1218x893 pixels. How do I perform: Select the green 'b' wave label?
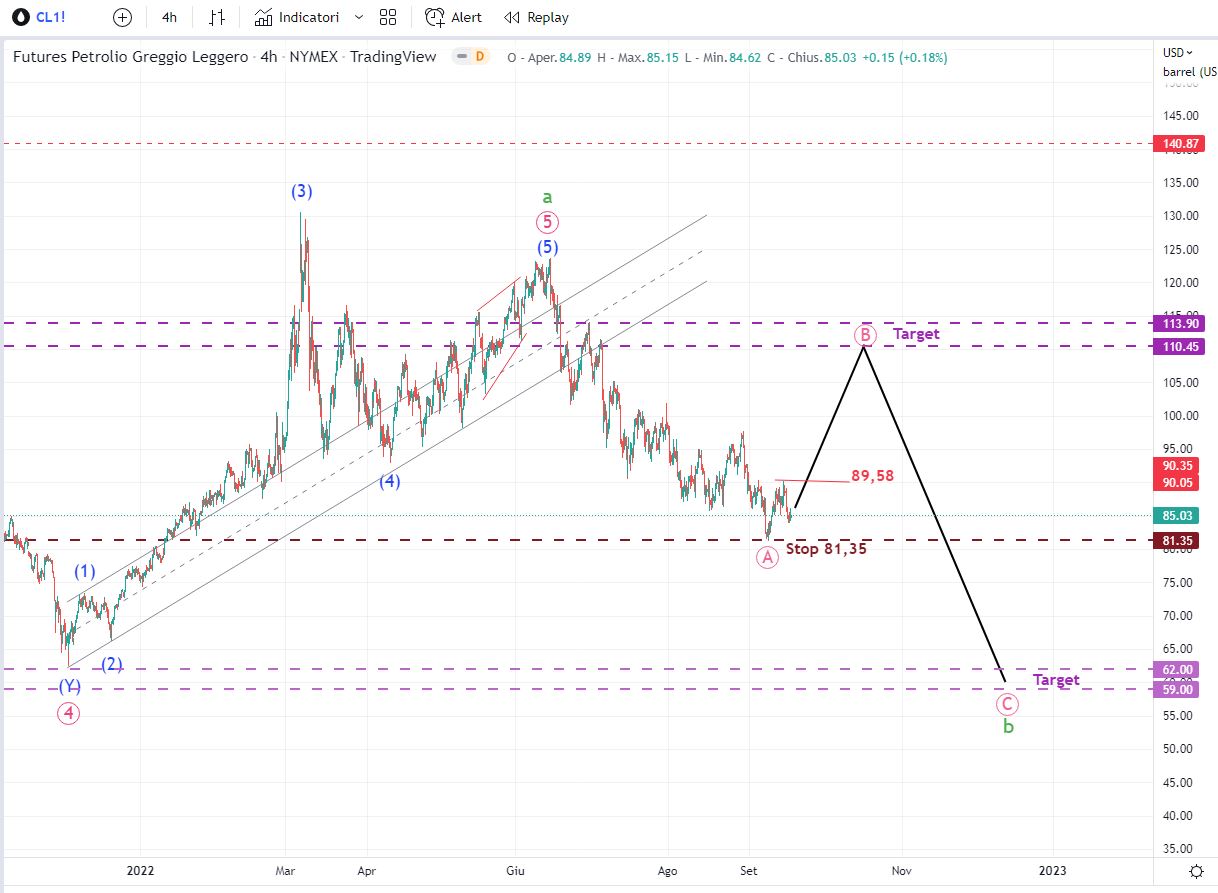[1008, 726]
